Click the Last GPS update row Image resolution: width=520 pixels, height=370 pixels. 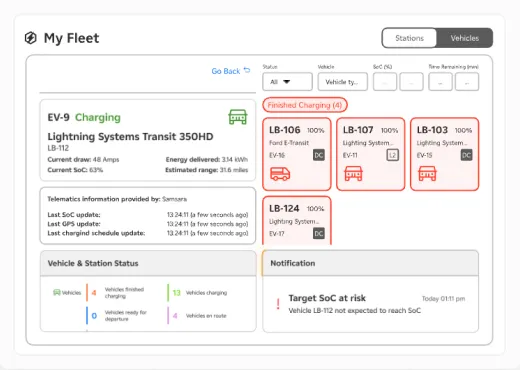[148, 224]
